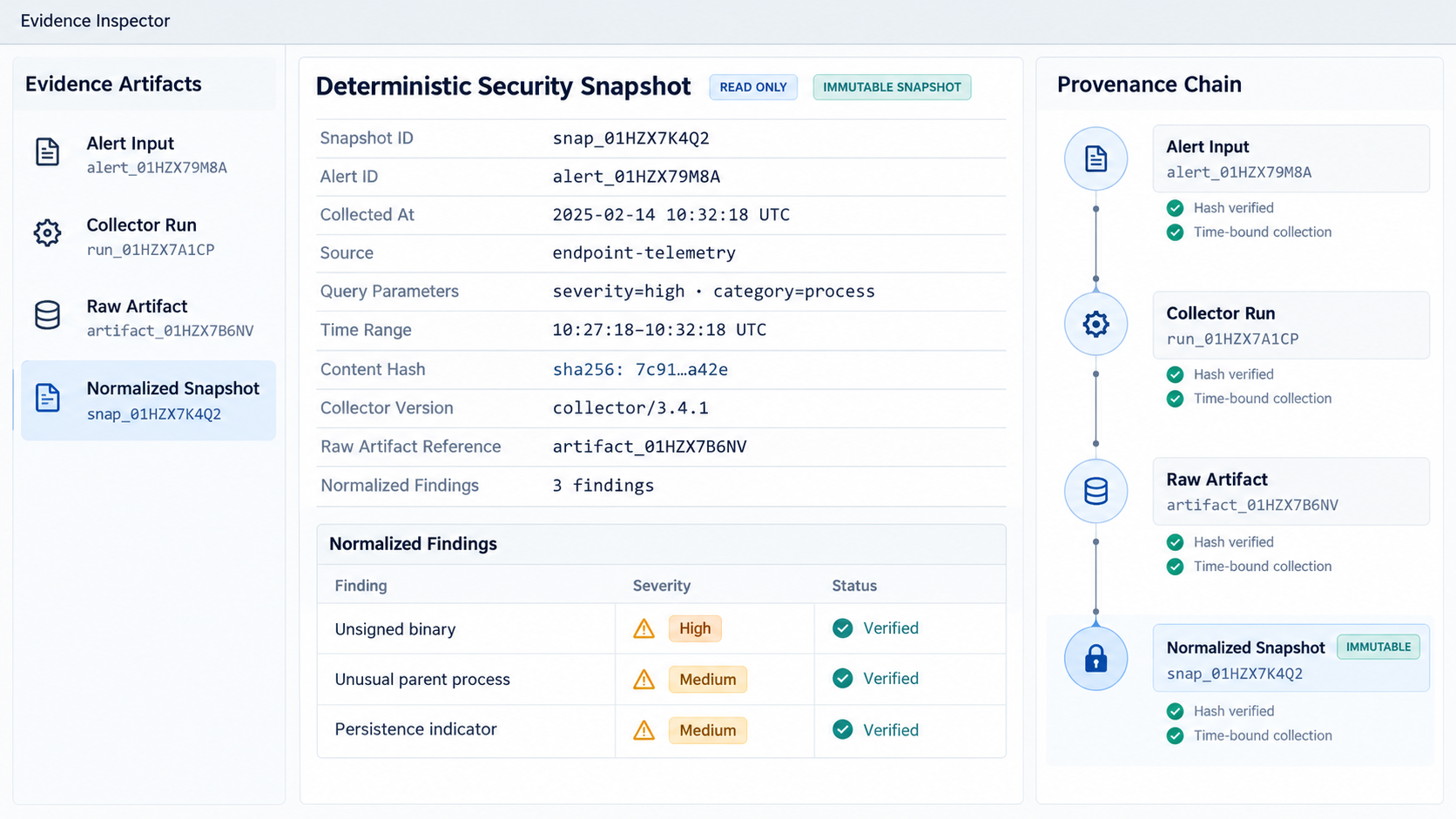Click the Collector Version value collector/3.4.1
Image resolution: width=1456 pixels, height=819 pixels.
(630, 408)
